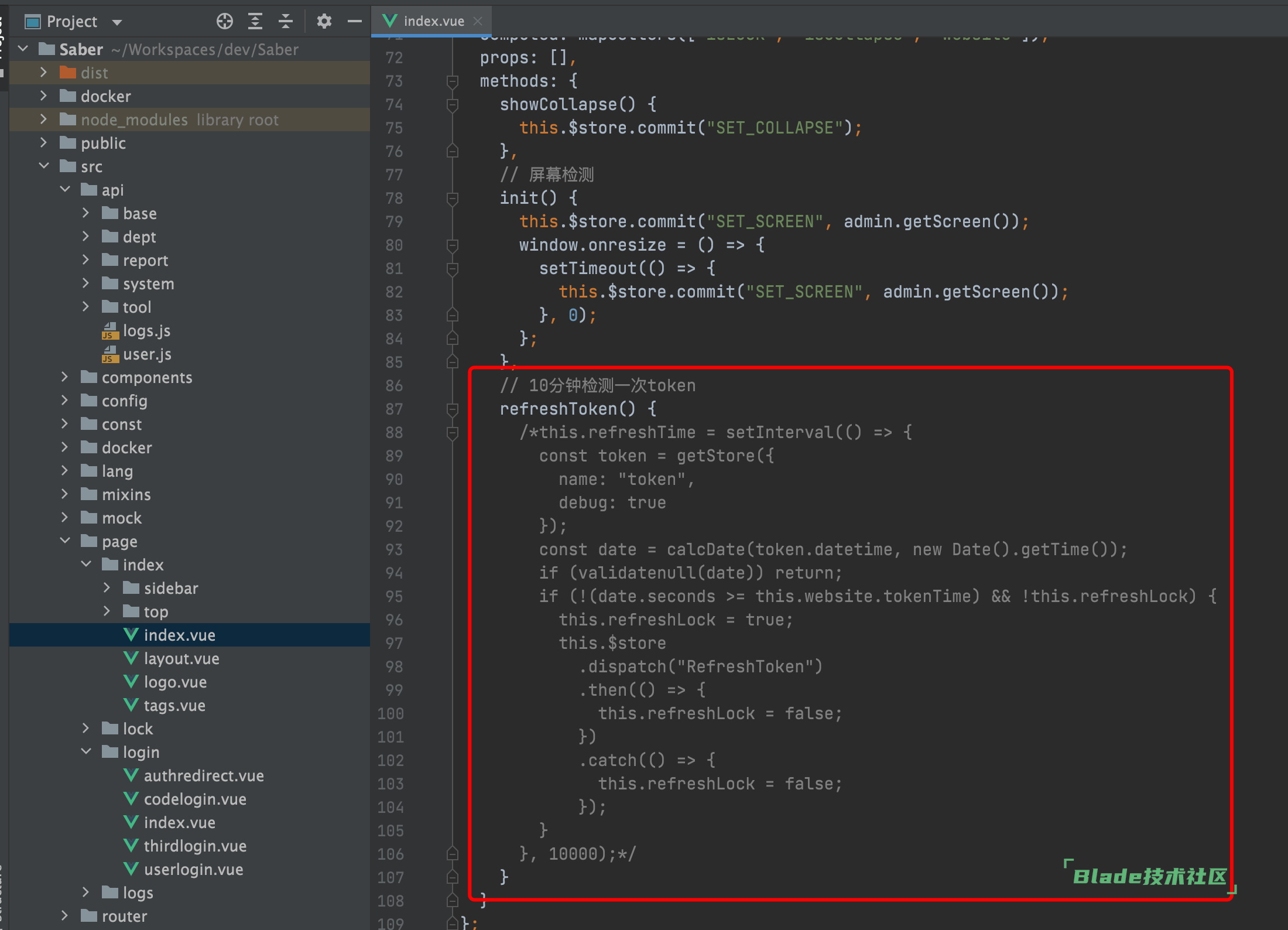Click the refreshToken() method name
The height and width of the screenshot is (930, 1288).
[558, 409]
